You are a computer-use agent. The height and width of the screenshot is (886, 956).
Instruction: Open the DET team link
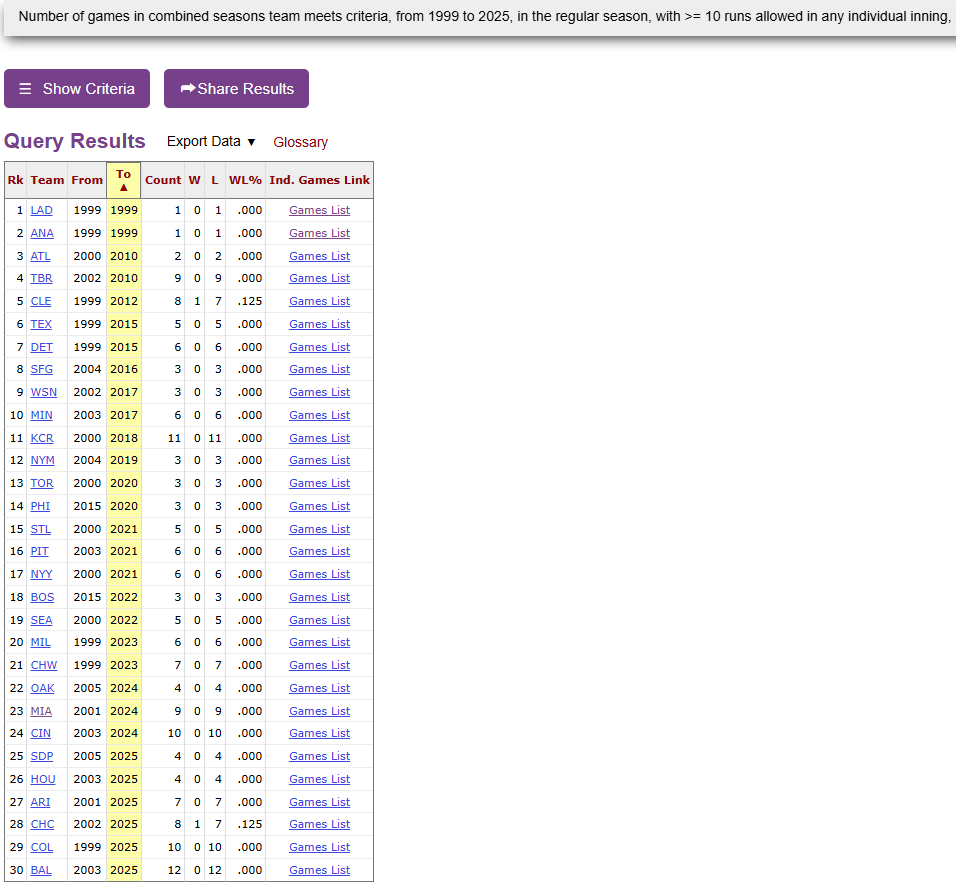point(41,347)
